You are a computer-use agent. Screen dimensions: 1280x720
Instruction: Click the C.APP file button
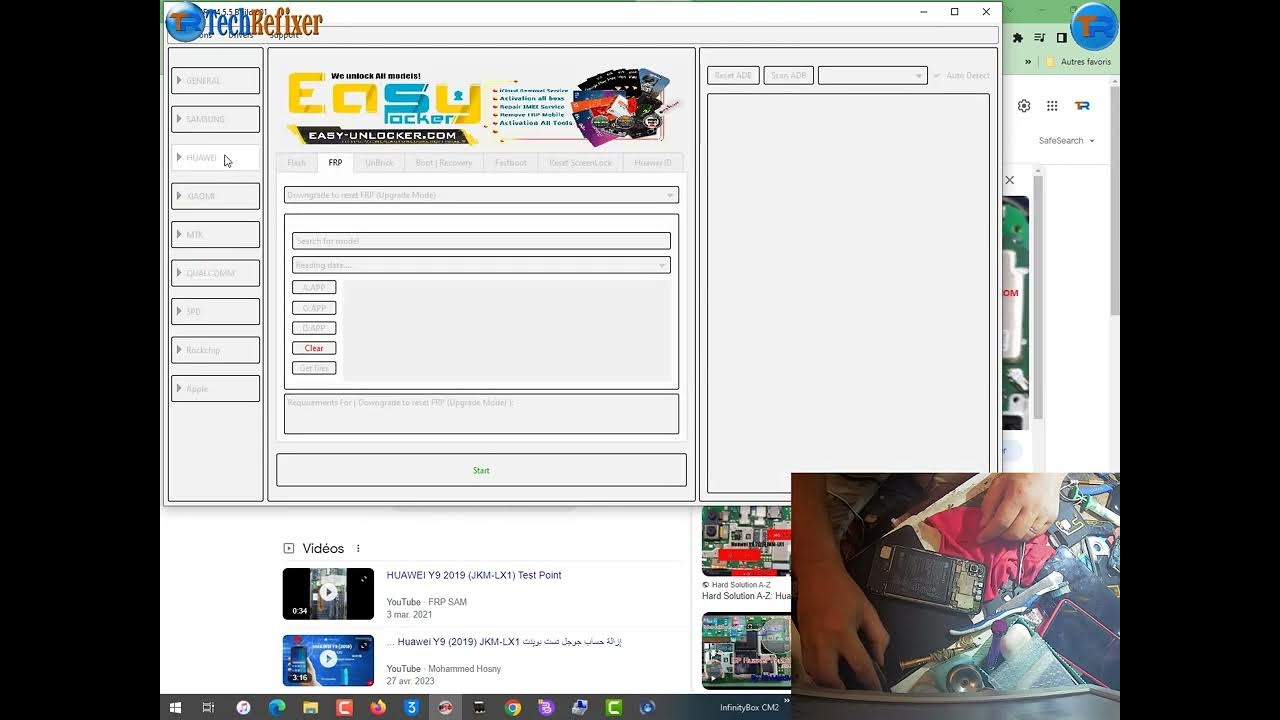(314, 308)
